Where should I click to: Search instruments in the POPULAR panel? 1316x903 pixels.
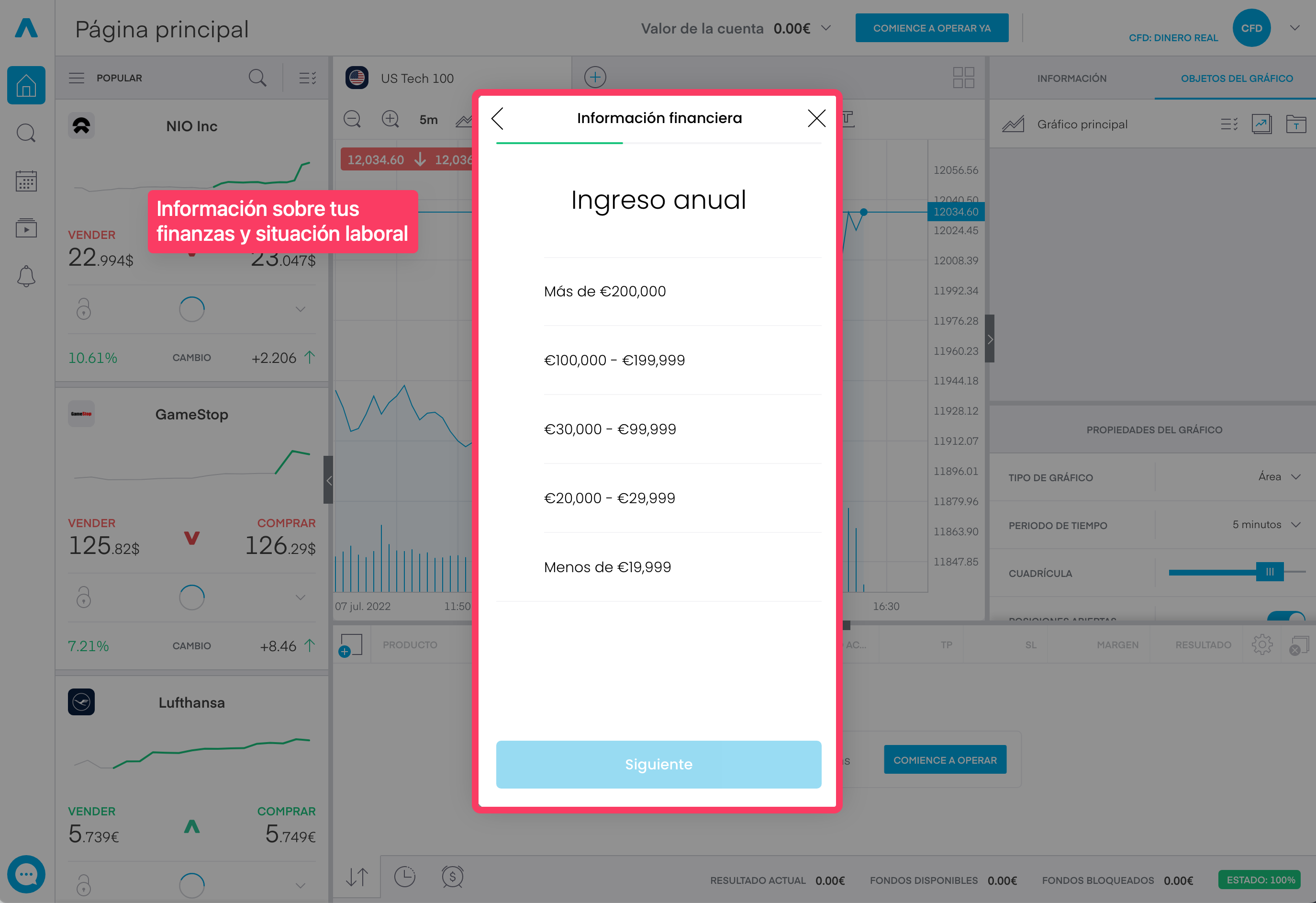tap(257, 78)
